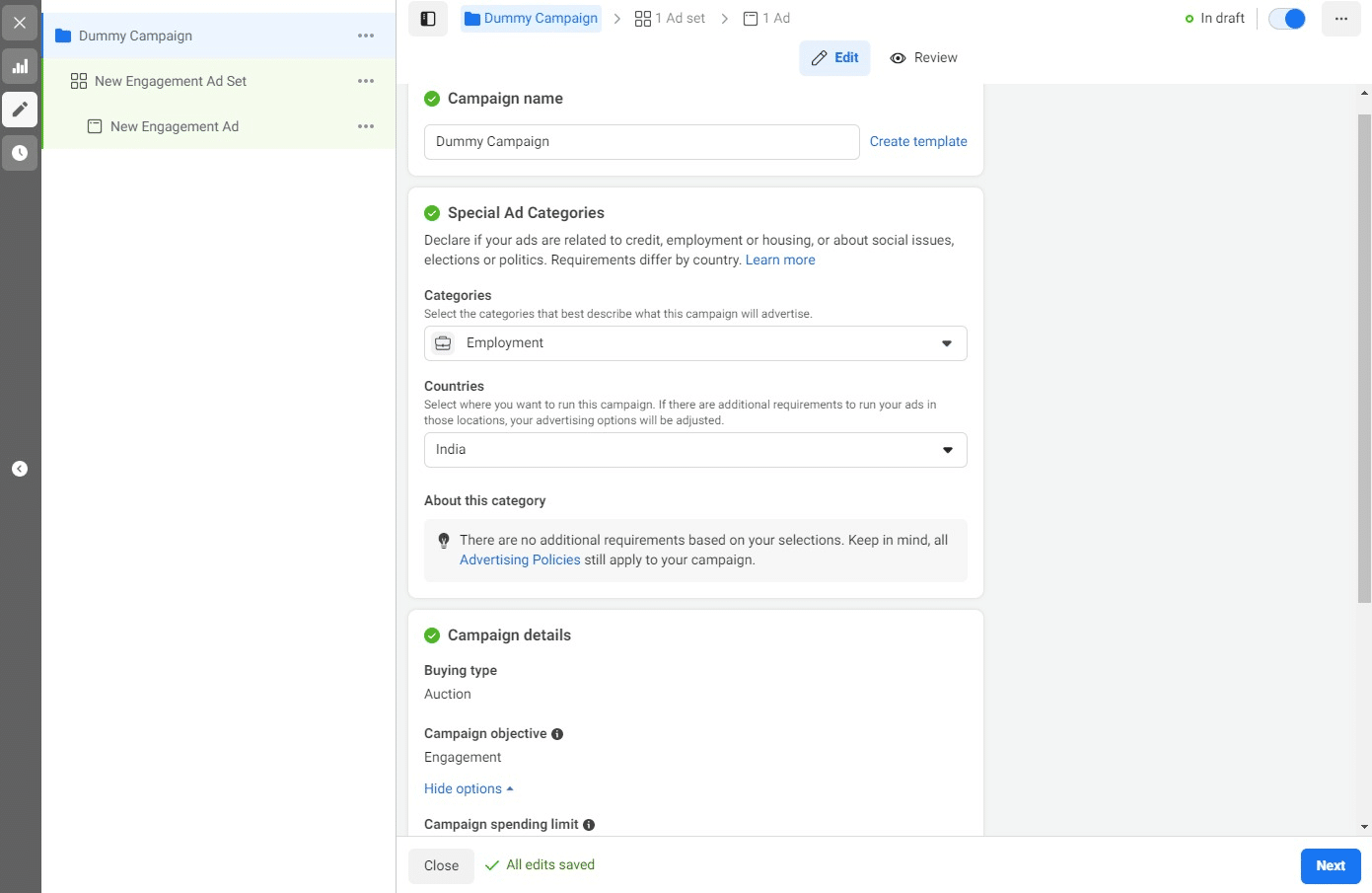This screenshot has width=1372, height=893.
Task: Open the Advertising Policies link
Action: [x=520, y=559]
